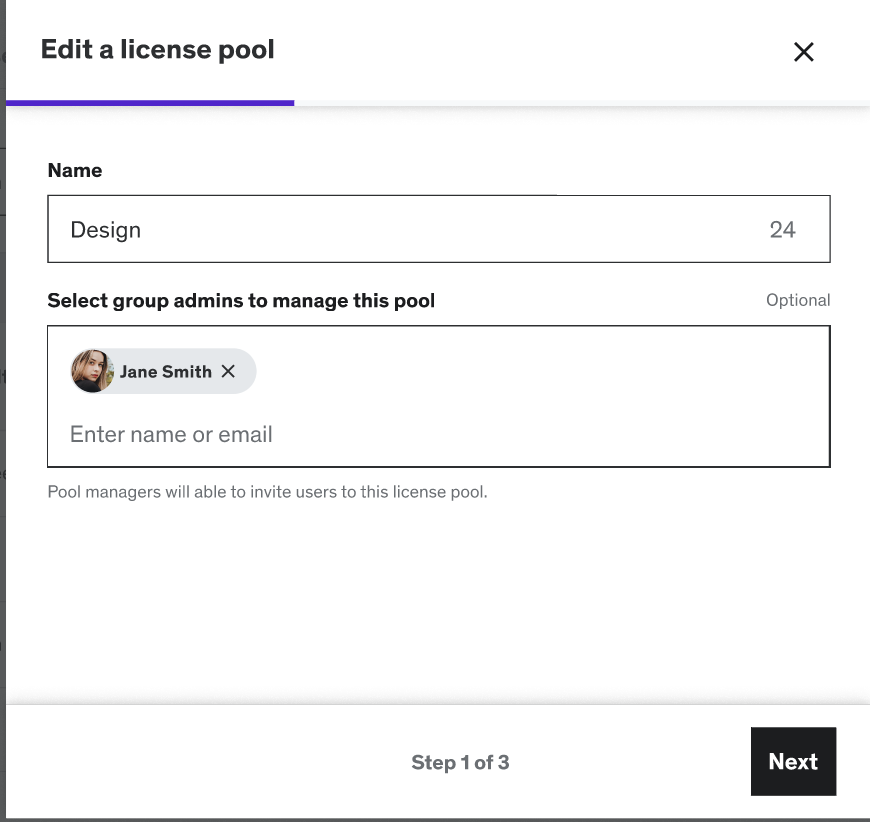Click the Optional tag above admins box

point(797,300)
